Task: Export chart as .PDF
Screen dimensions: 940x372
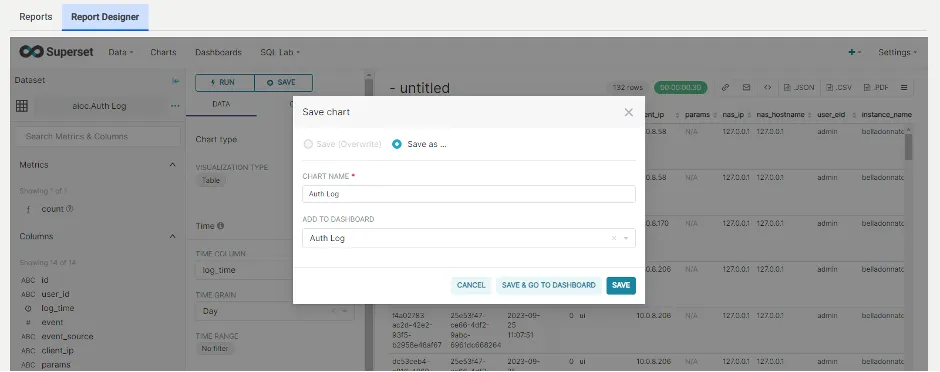Action: point(876,87)
